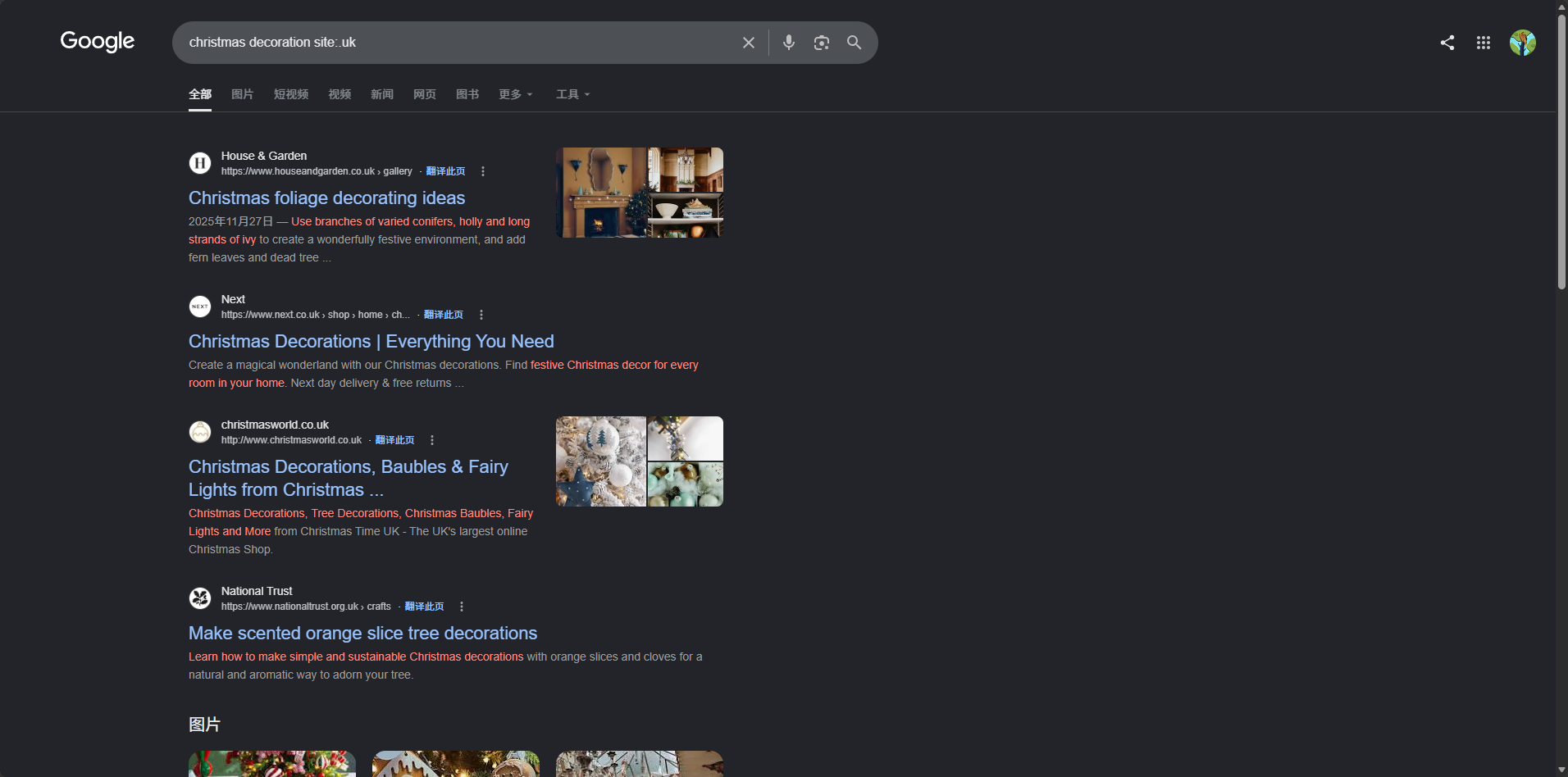This screenshot has width=1568, height=777.
Task: Switch to the 网页 tab
Action: click(425, 94)
